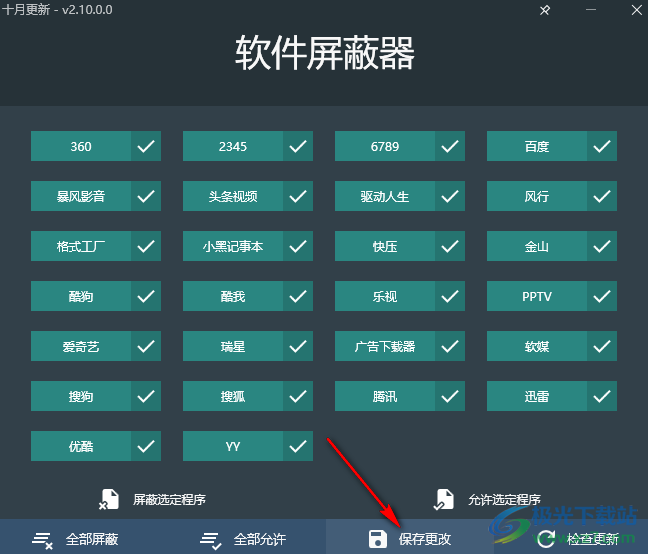Click the 爱奇艺 label button
The height and width of the screenshot is (554, 648).
81,346
